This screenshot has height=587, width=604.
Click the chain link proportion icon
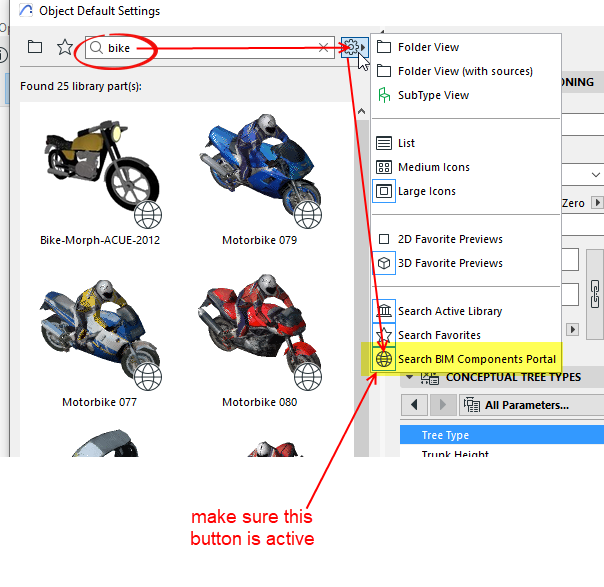click(x=595, y=294)
